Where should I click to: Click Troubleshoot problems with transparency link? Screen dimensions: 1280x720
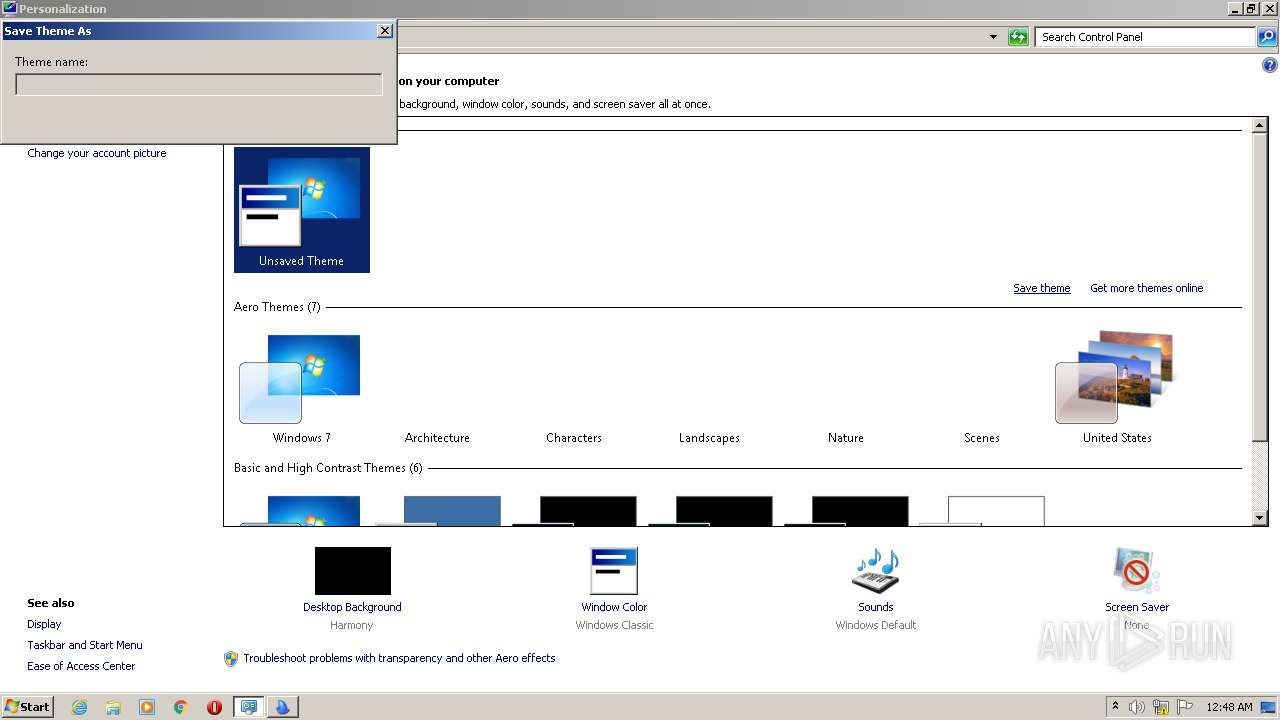399,658
